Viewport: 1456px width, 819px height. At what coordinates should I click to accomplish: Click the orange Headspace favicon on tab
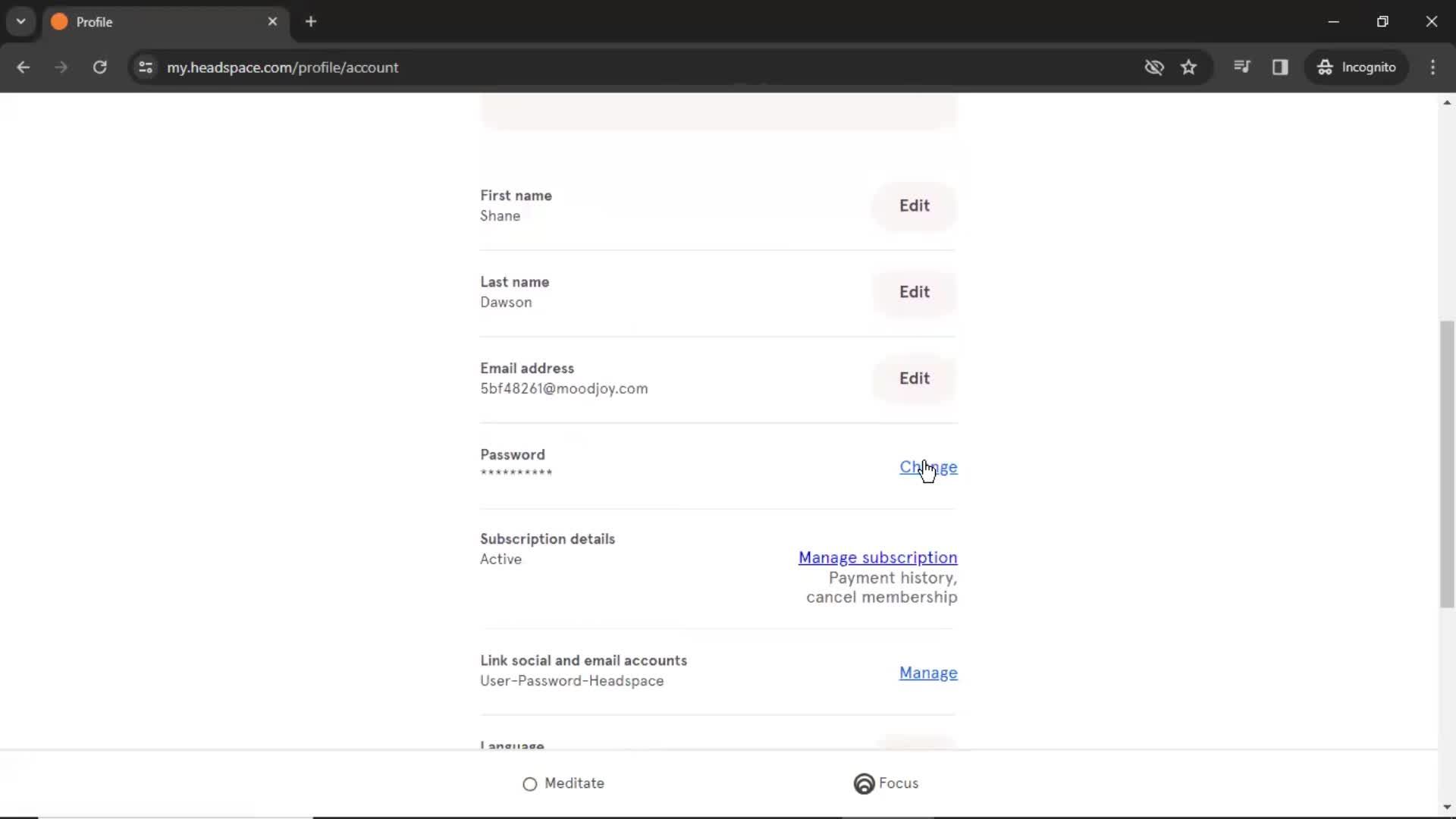59,22
